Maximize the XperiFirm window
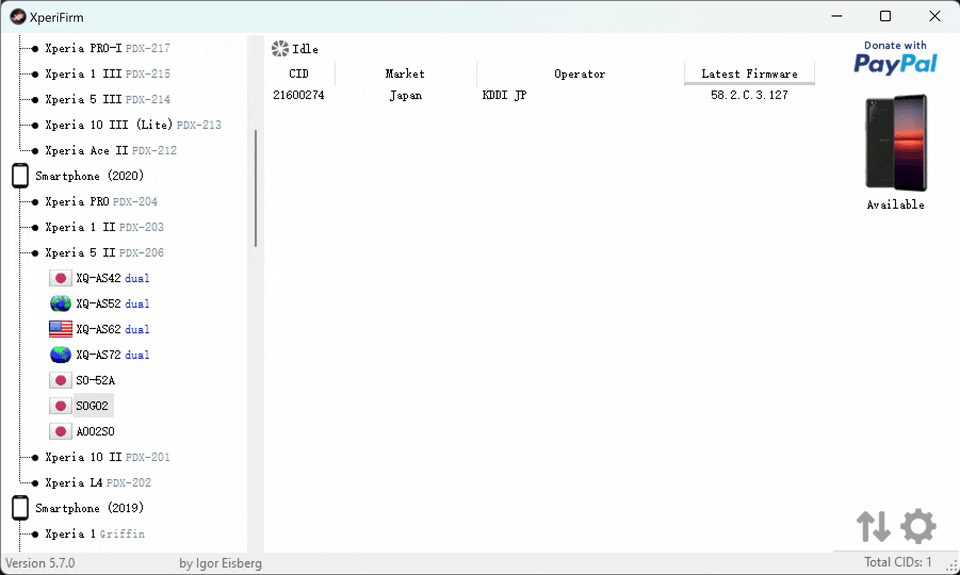 [x=885, y=17]
